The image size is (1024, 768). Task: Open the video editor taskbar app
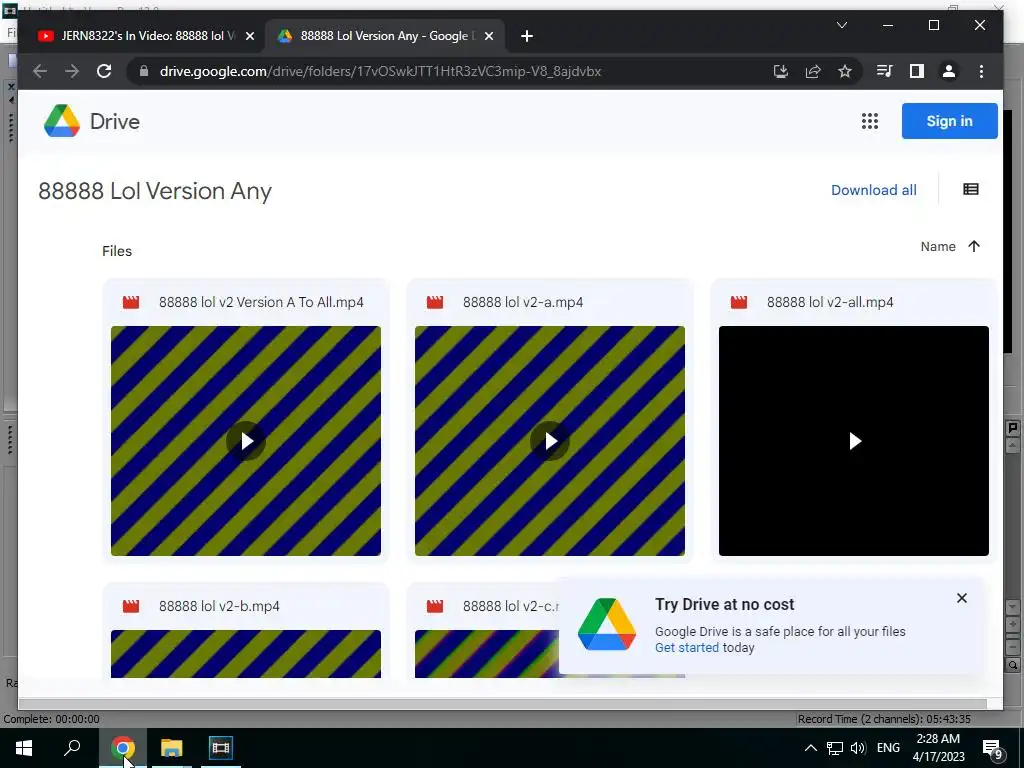pyautogui.click(x=221, y=748)
